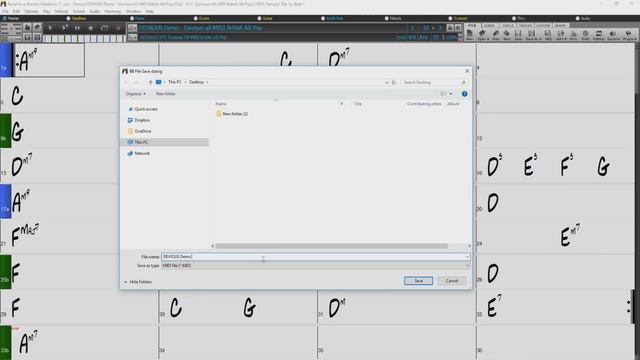640x360 pixels.
Task: Click the Pause button in the transport
Action: 77,28
